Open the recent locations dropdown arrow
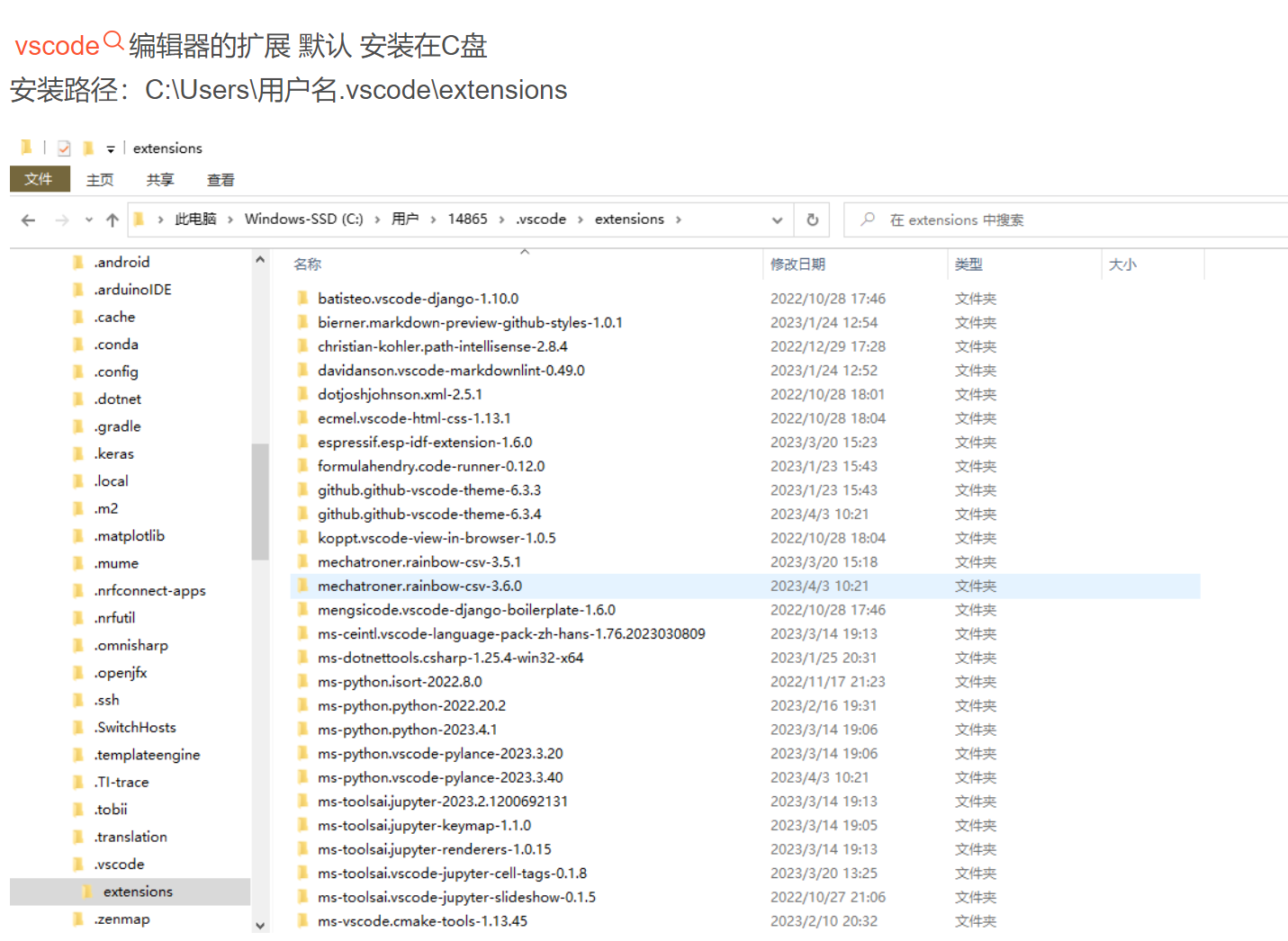The width and height of the screenshot is (1288, 941). [x=88, y=220]
